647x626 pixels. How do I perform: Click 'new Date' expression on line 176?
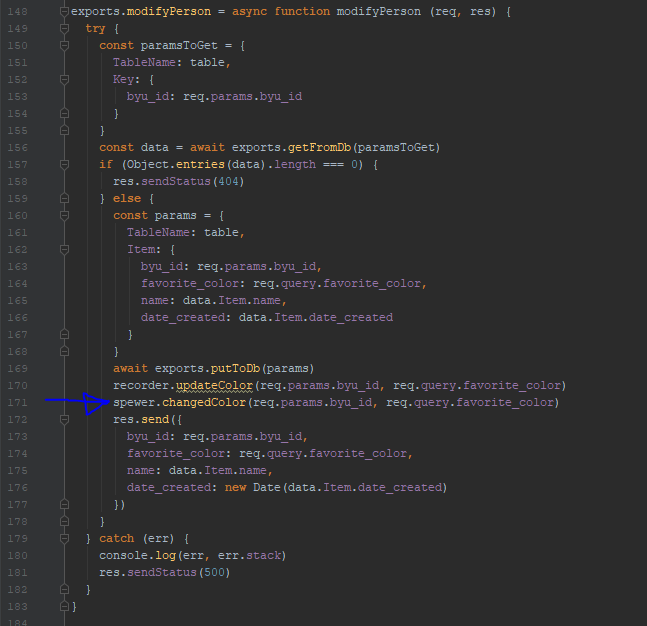tap(253, 487)
